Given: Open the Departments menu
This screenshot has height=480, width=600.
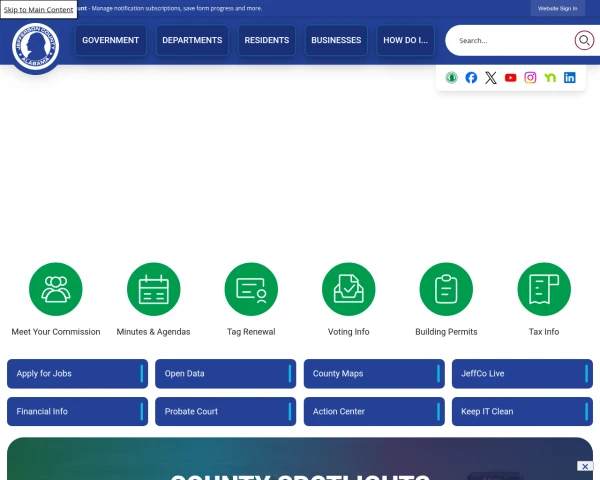Looking at the screenshot, I should (192, 40).
